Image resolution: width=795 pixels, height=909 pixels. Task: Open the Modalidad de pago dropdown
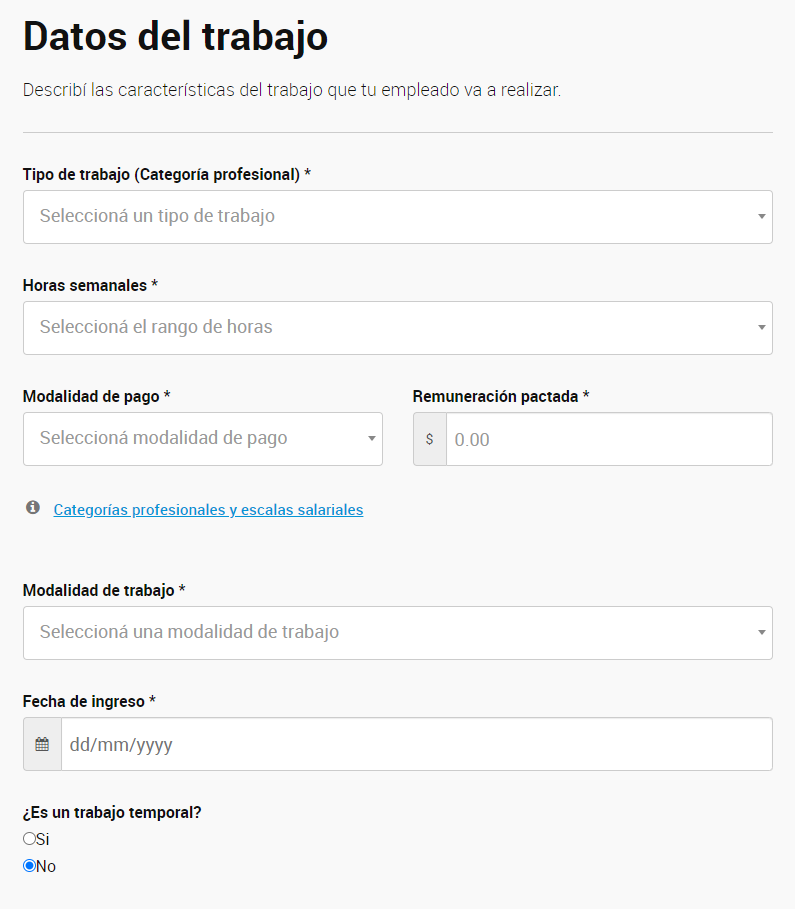(x=203, y=439)
